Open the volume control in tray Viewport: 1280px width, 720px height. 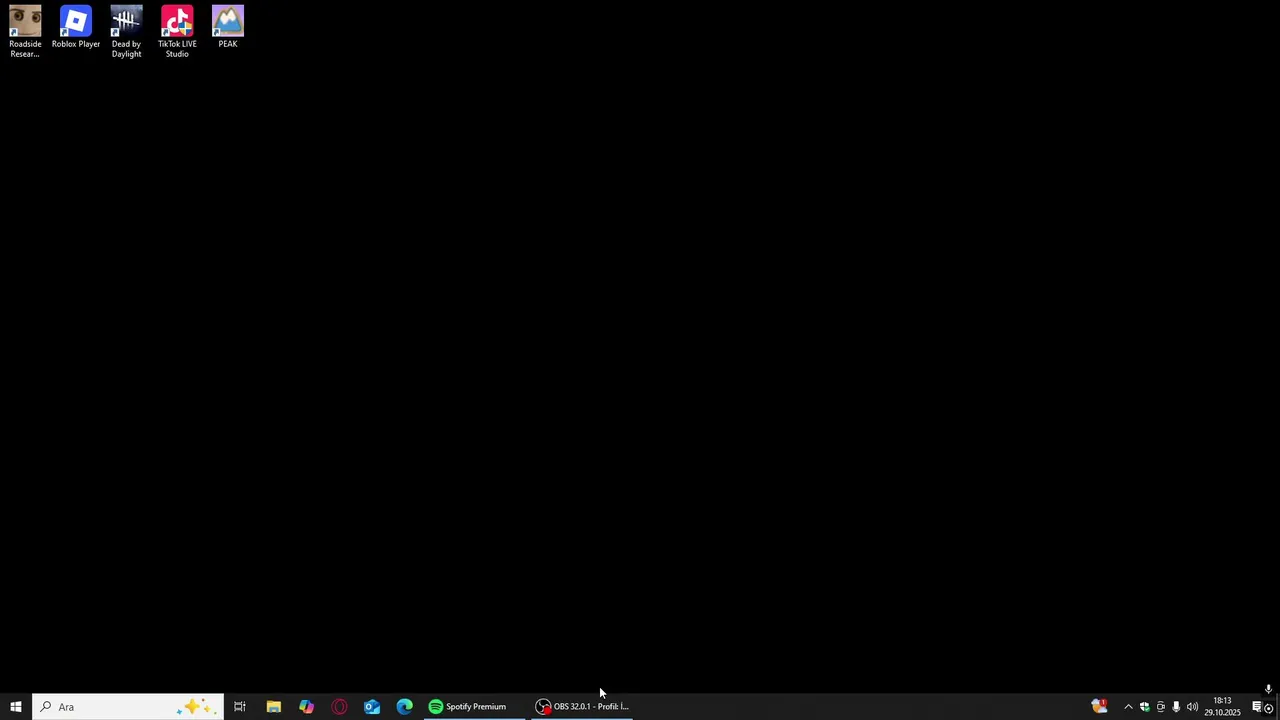click(x=1192, y=707)
